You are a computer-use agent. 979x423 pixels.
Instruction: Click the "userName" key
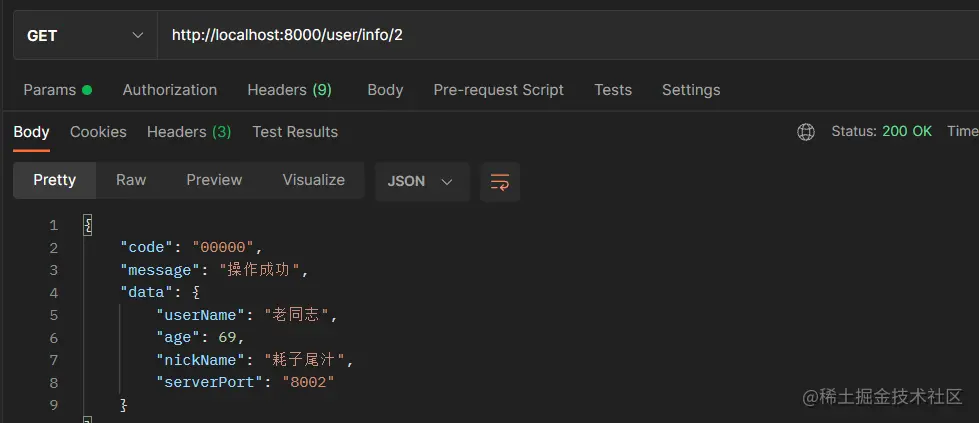tap(200, 315)
